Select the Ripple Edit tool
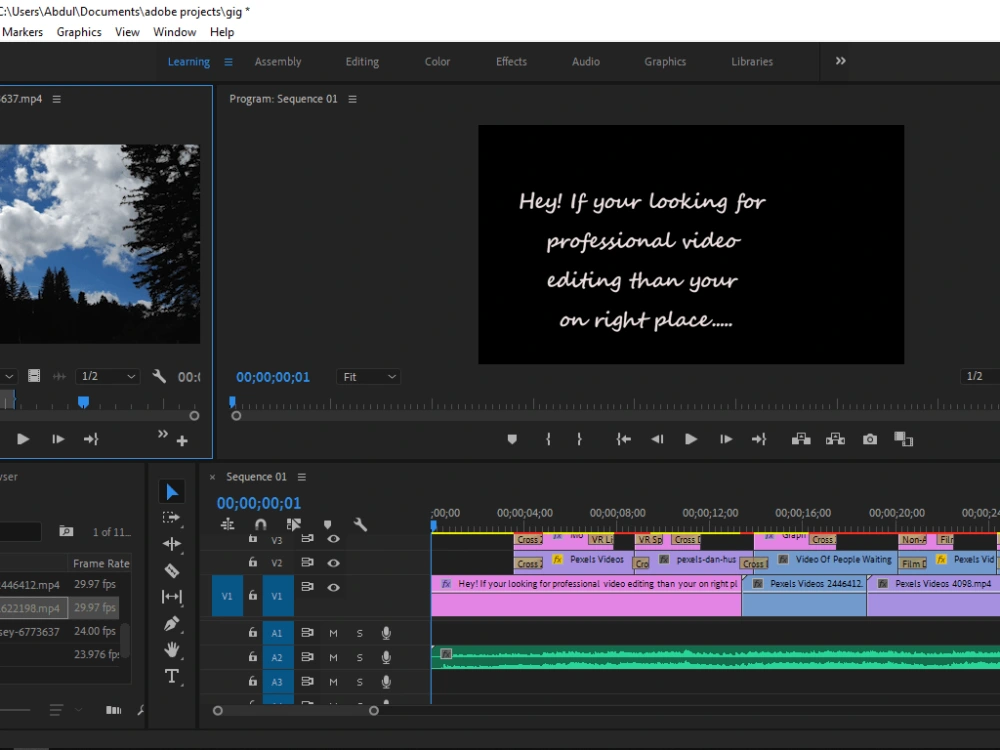 click(172, 544)
